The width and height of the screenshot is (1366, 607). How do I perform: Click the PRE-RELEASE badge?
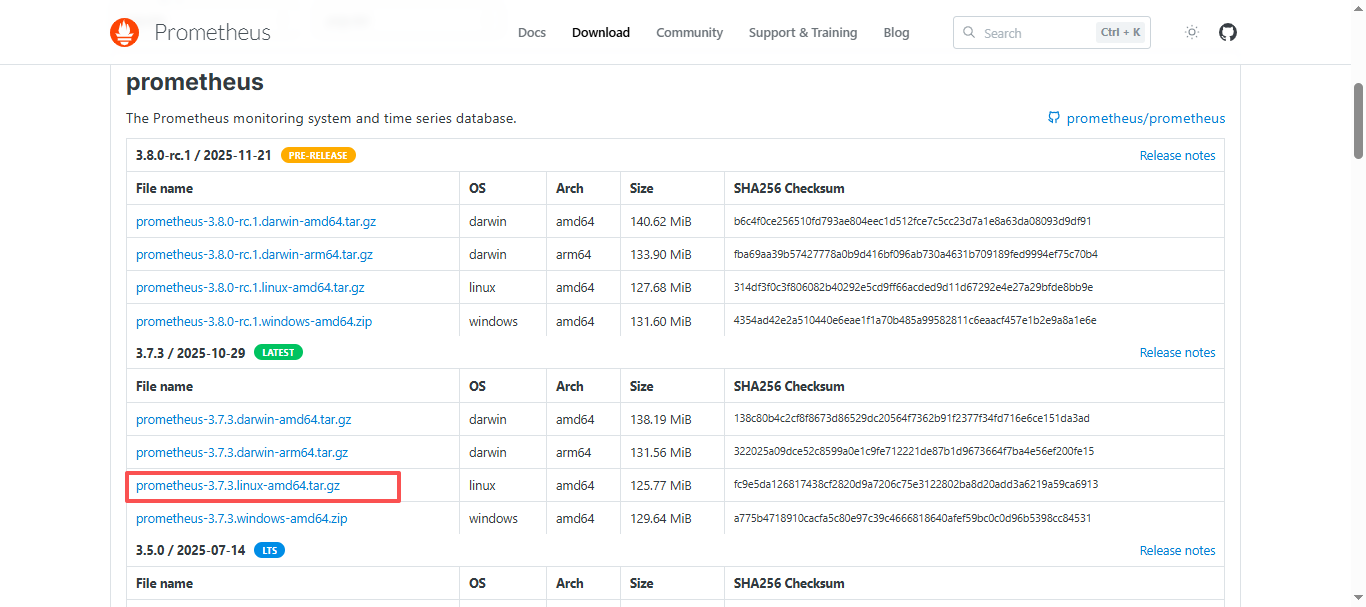tap(319, 155)
